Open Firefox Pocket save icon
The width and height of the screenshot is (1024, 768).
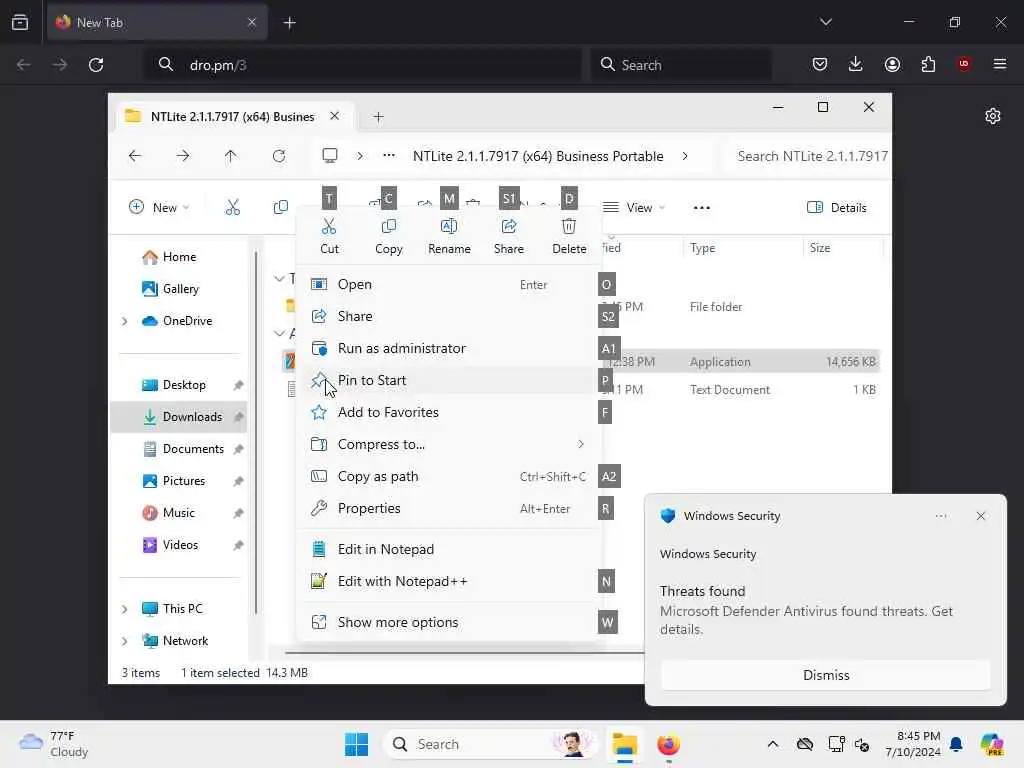(820, 64)
